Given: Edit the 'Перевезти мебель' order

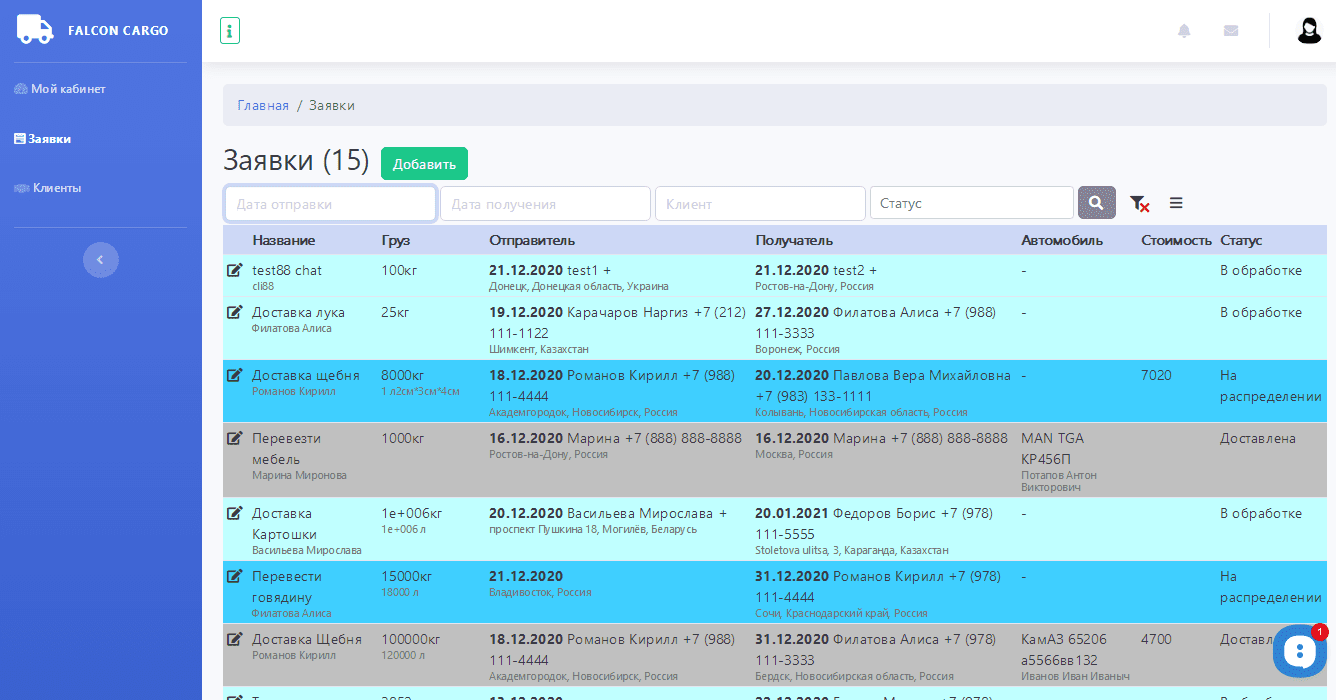Looking at the screenshot, I should [x=235, y=438].
